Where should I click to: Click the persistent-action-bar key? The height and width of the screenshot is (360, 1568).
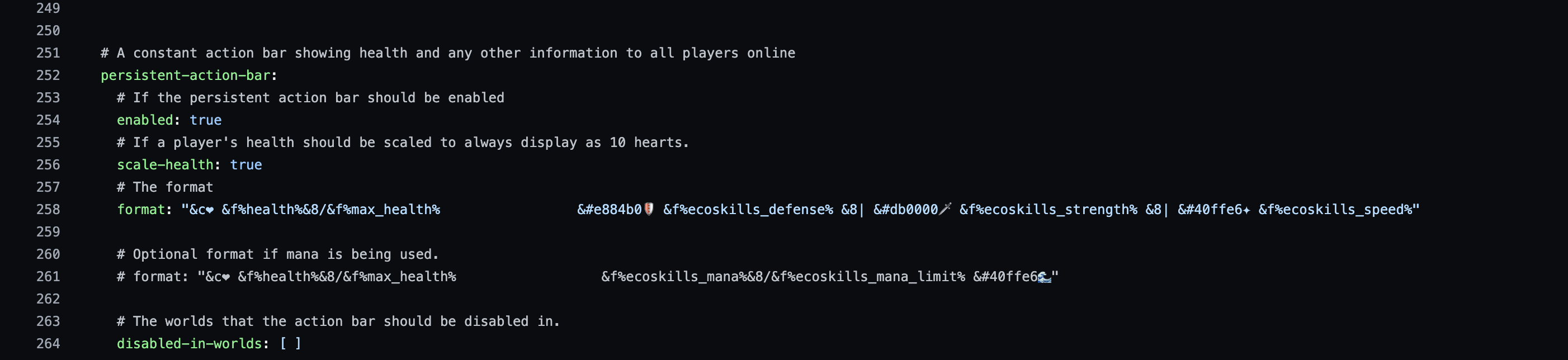(x=185, y=75)
